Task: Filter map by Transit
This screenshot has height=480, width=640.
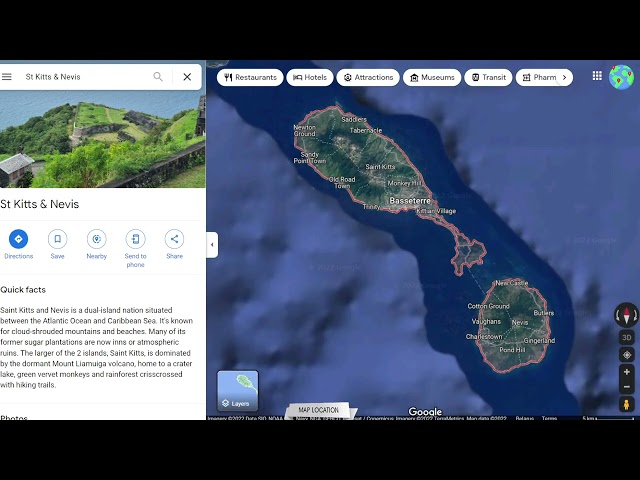Action: 488,78
